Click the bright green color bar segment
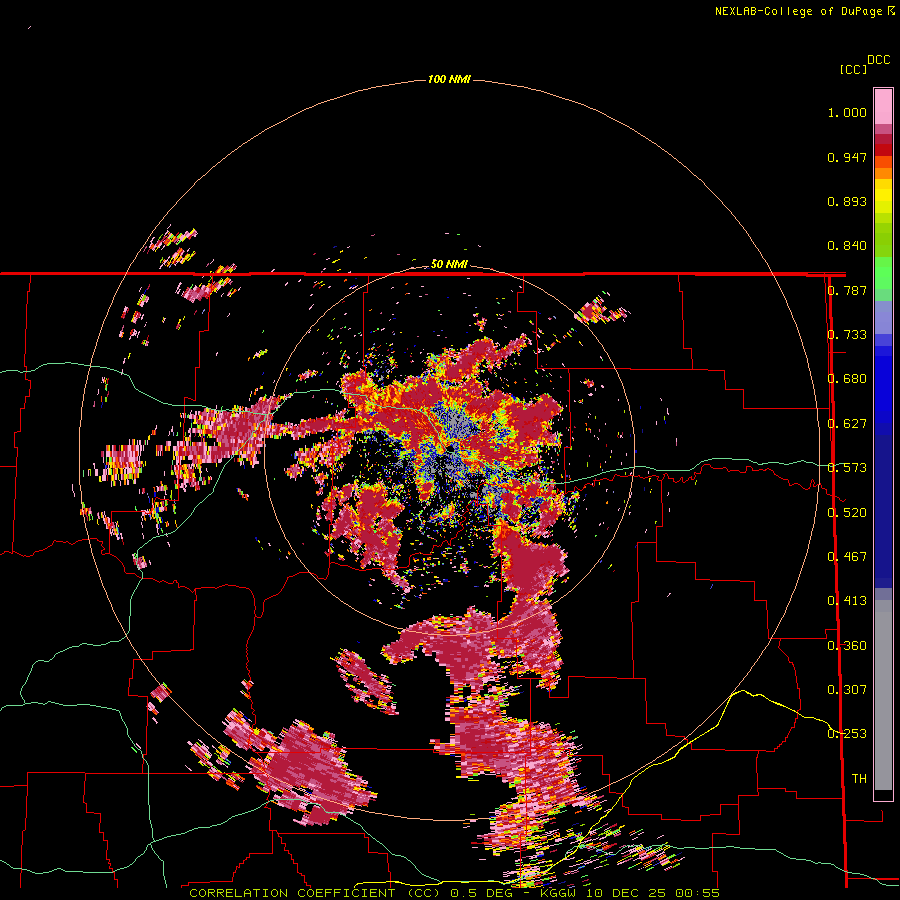The width and height of the screenshot is (900, 900). (x=883, y=273)
